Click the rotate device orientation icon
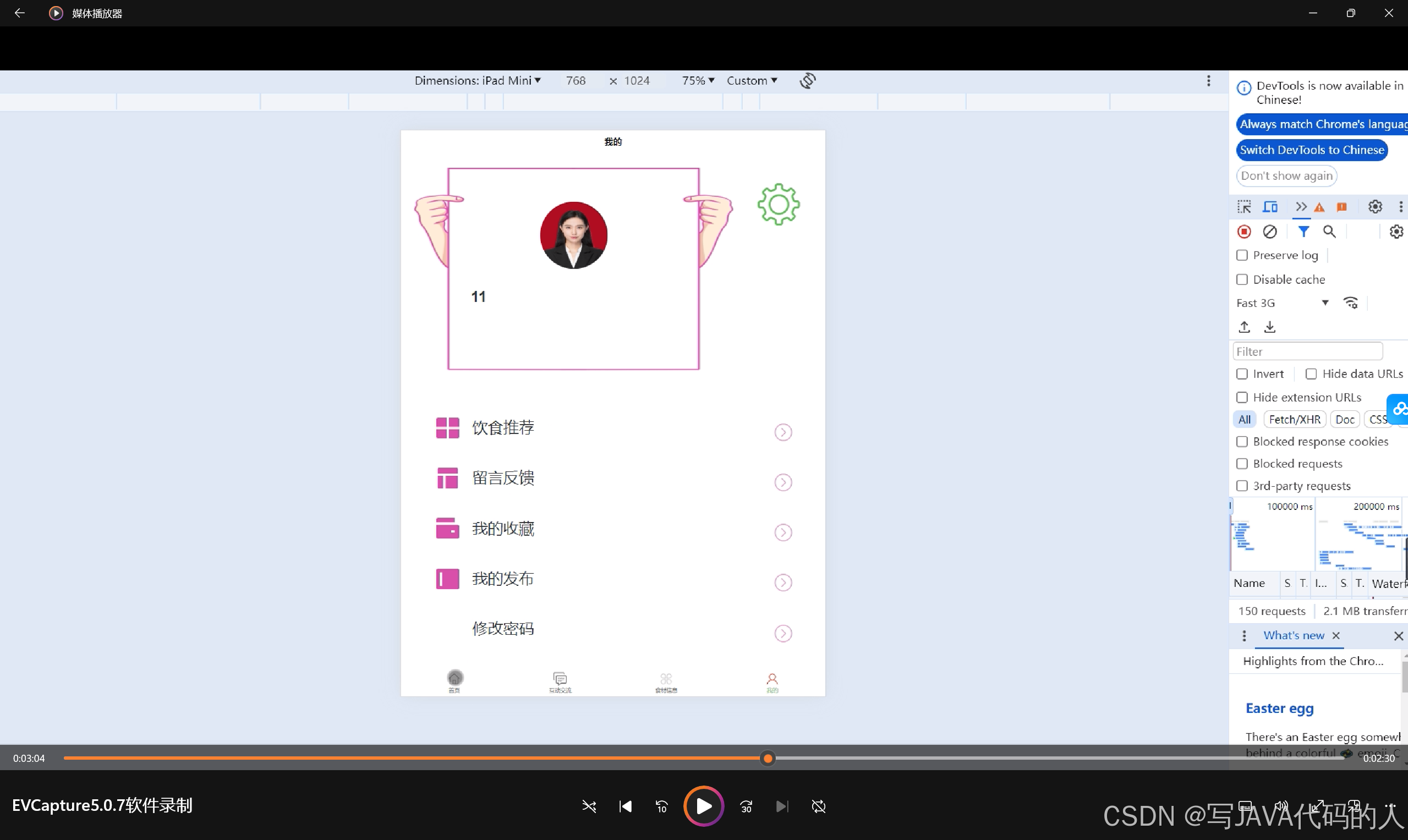The height and width of the screenshot is (840, 1408). [807, 80]
